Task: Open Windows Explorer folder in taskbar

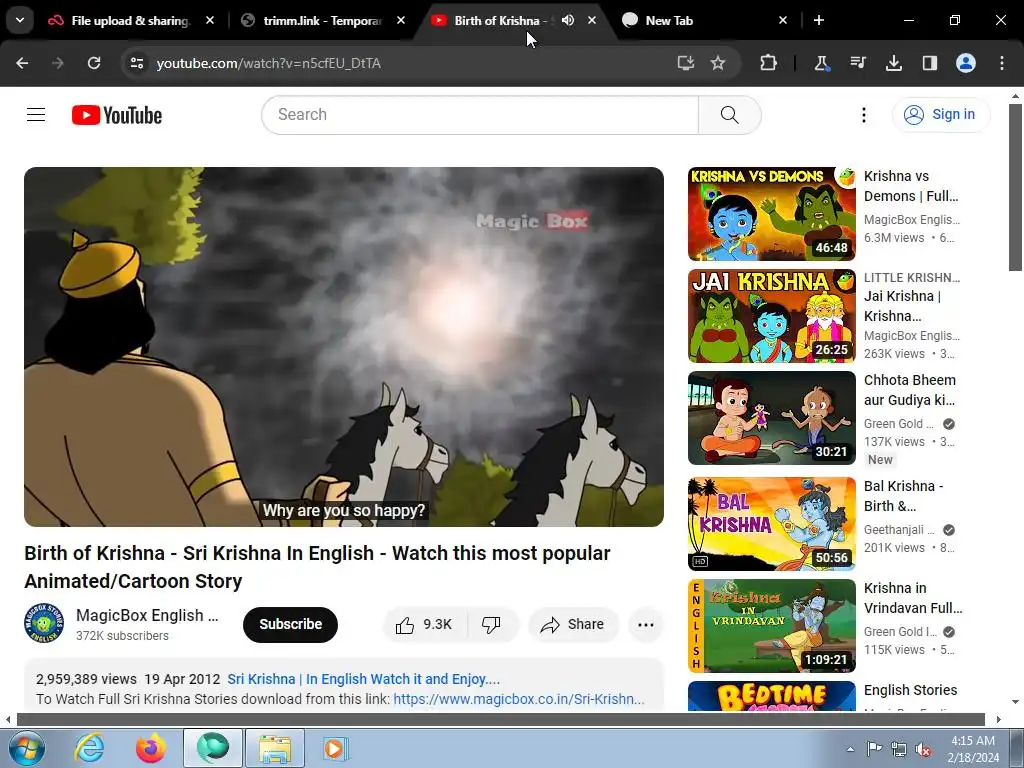Action: (x=275, y=748)
